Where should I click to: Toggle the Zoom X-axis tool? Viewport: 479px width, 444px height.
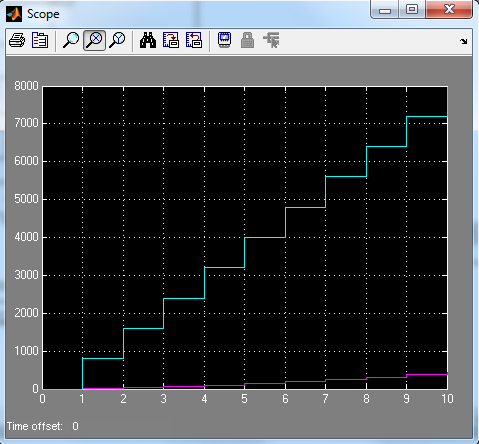point(94,41)
